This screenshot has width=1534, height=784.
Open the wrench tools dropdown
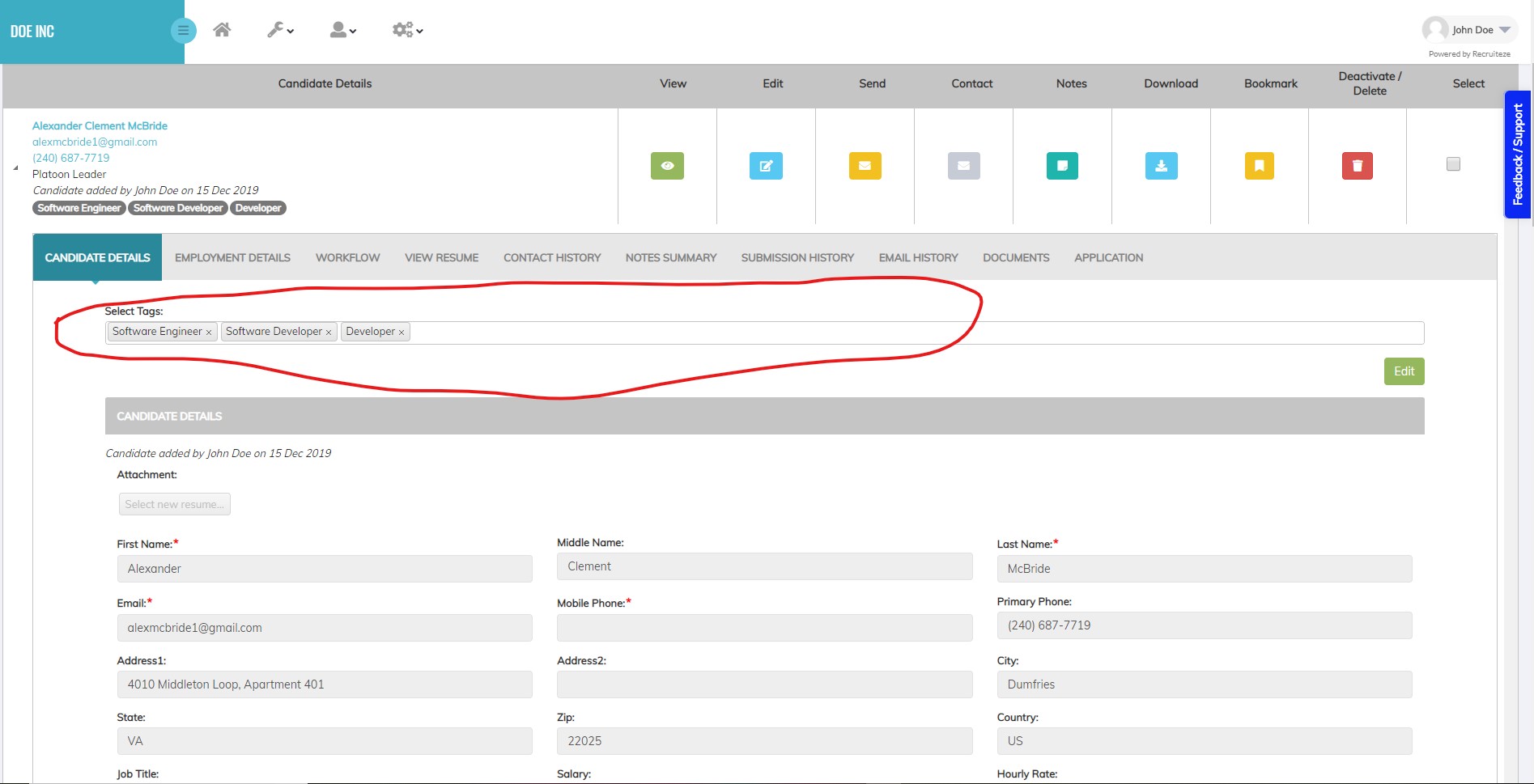pyautogui.click(x=278, y=29)
